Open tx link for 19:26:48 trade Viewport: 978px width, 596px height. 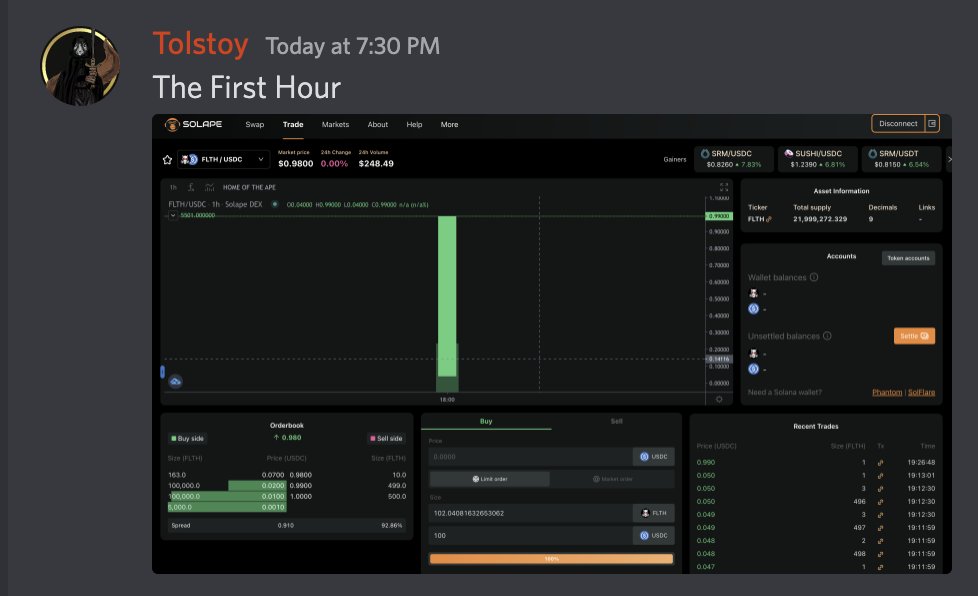(881, 463)
